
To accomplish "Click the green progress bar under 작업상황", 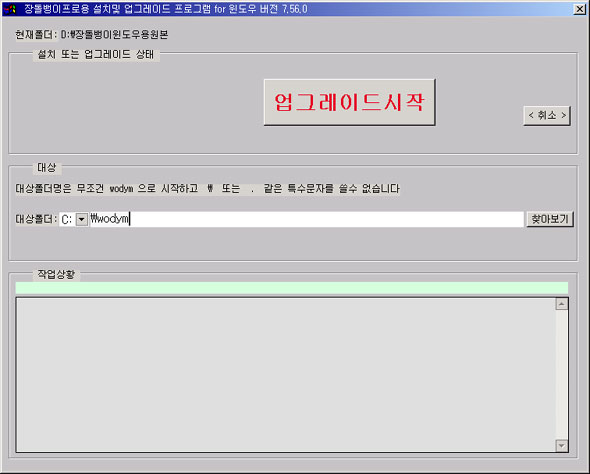I will tap(292, 288).
